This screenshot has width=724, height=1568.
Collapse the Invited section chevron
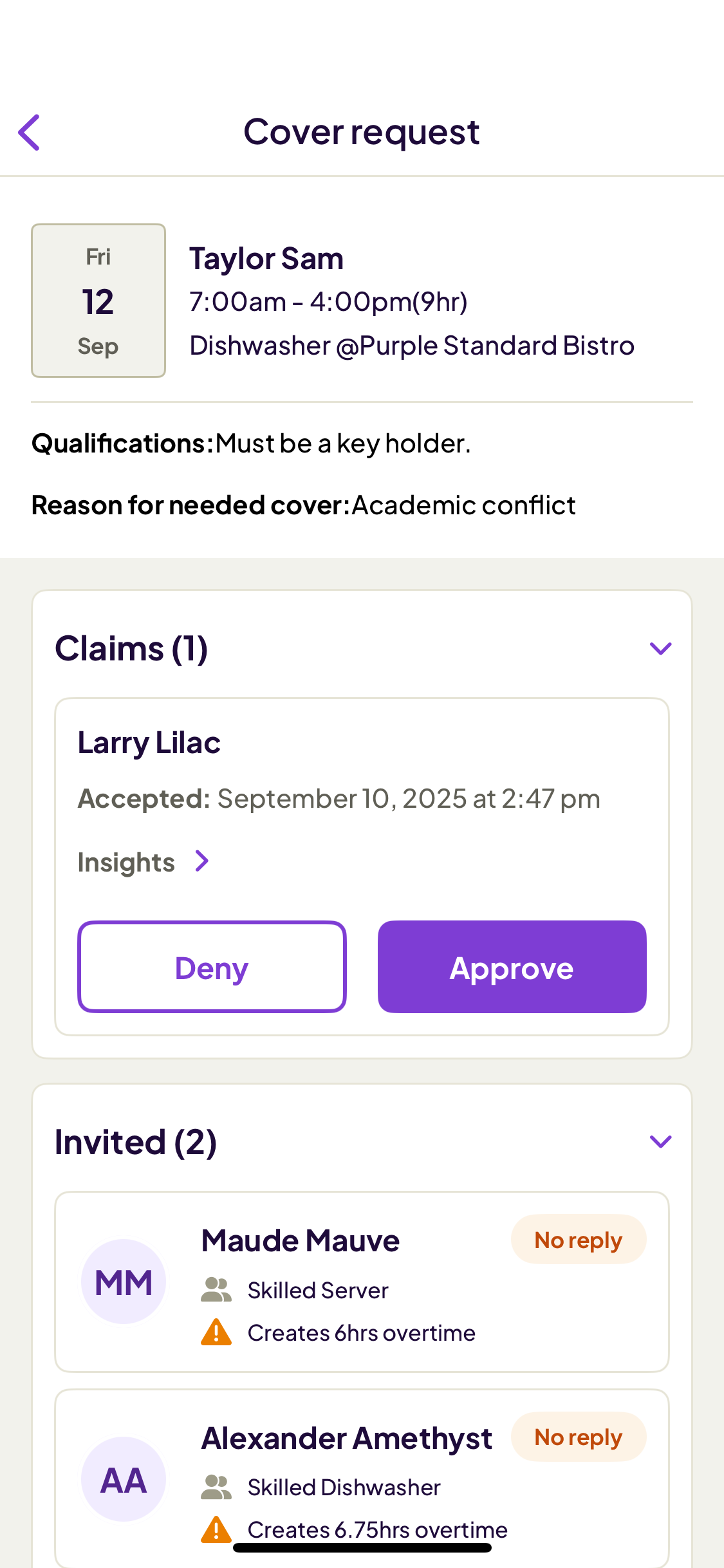pyautogui.click(x=660, y=1142)
